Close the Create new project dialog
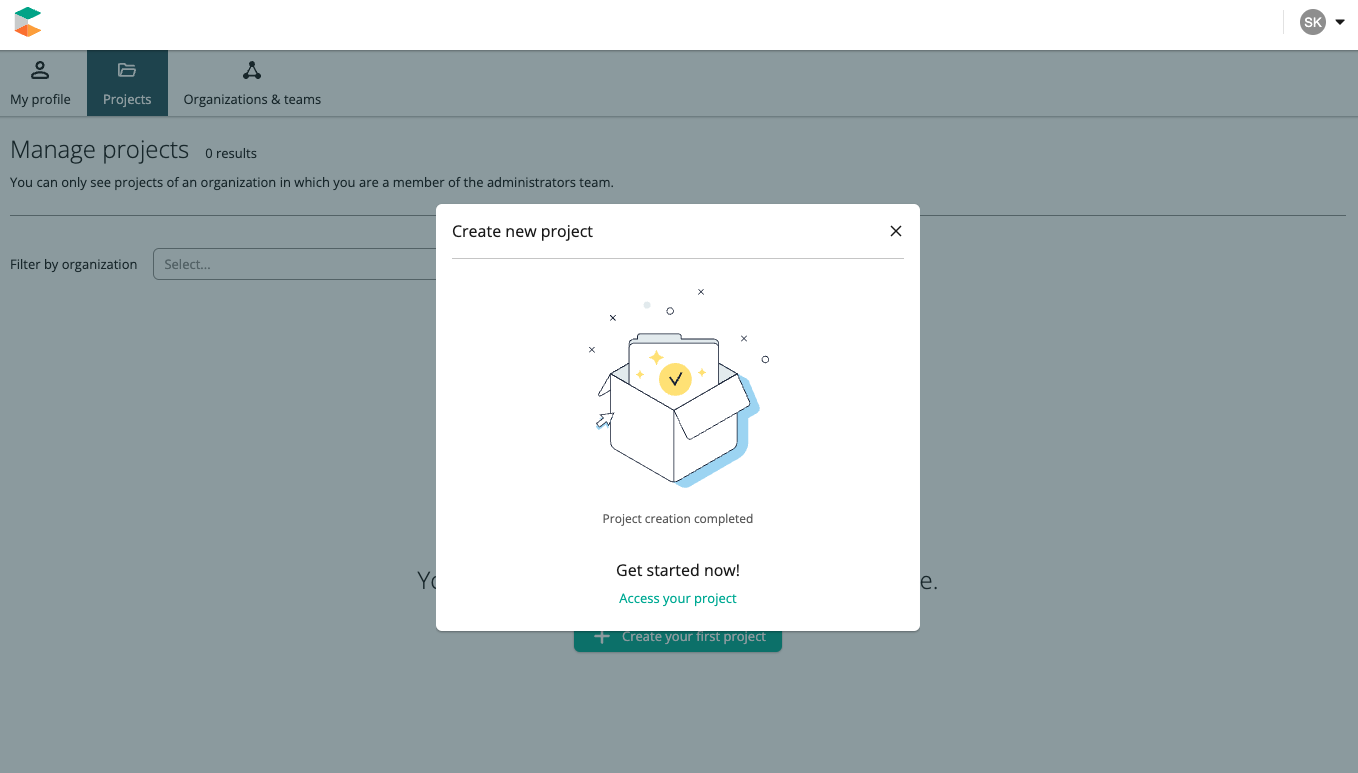The image size is (1358, 773). 896,231
